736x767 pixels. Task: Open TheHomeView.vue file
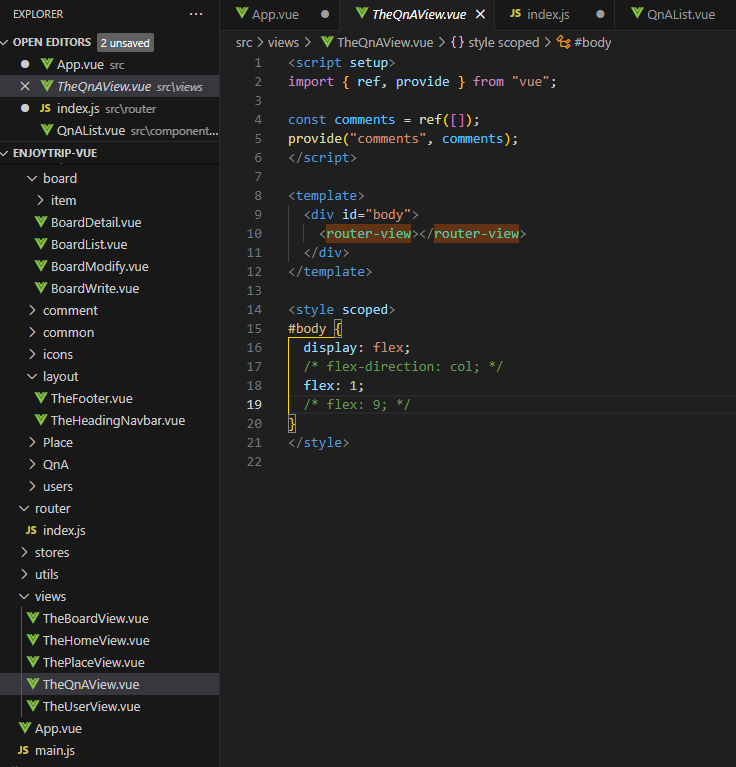110,641
